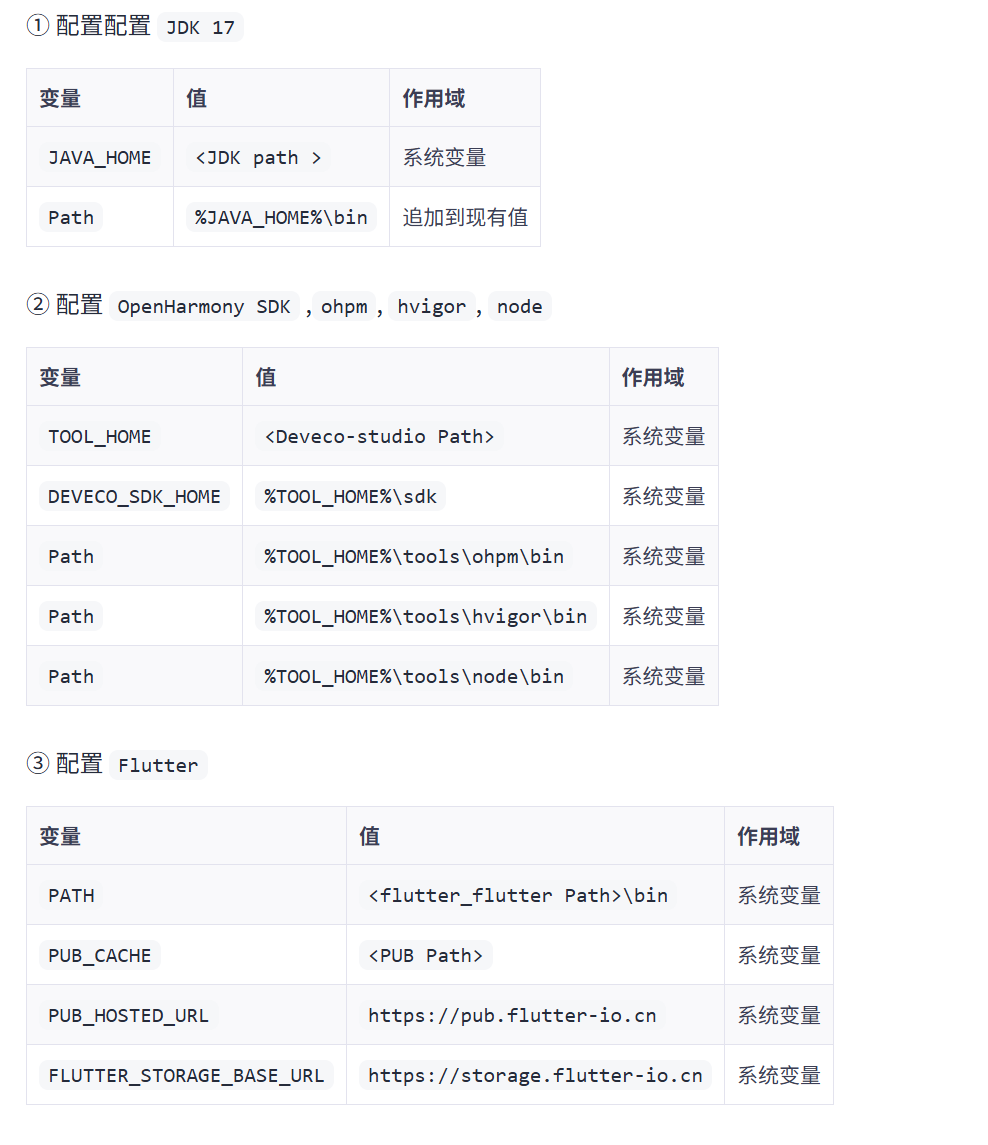Image resolution: width=988 pixels, height=1145 pixels.
Task: Click the "JAVA_HOME" variable cell
Action: (99, 158)
